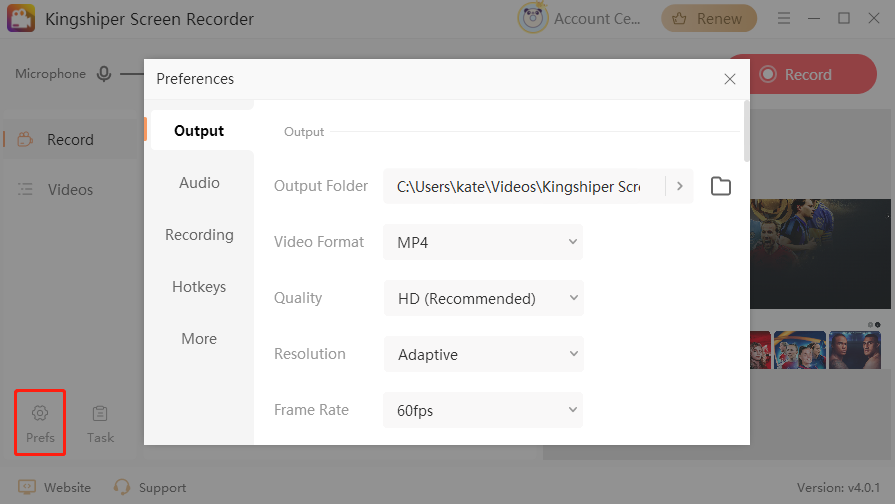Click the Support headset link
This screenshot has width=895, height=504.
click(150, 487)
